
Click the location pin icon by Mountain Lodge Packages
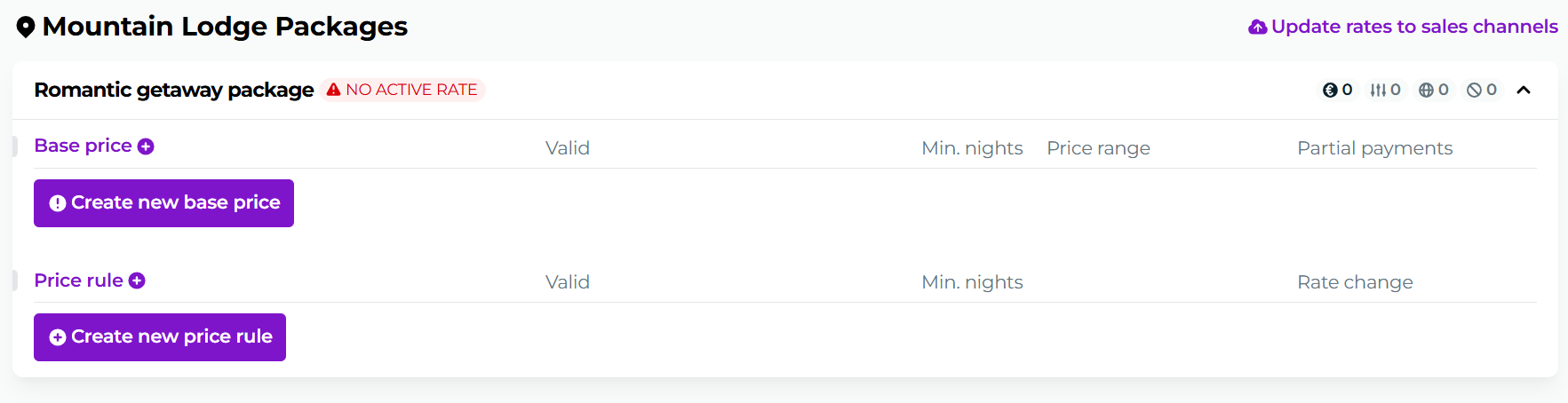click(26, 28)
